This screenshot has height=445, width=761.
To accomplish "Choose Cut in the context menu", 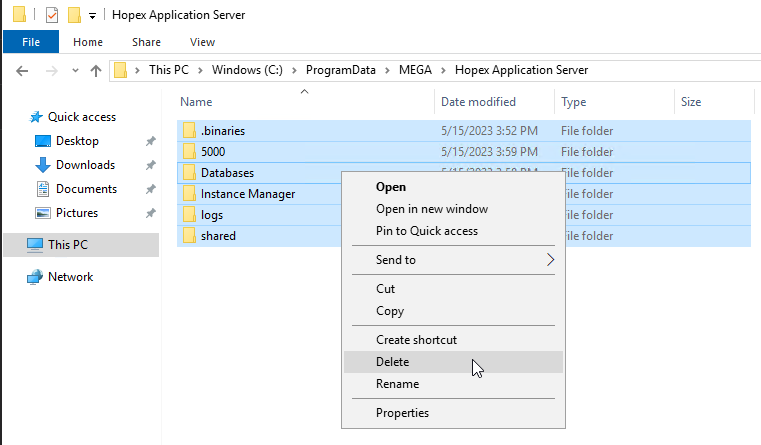I will [x=453, y=289].
